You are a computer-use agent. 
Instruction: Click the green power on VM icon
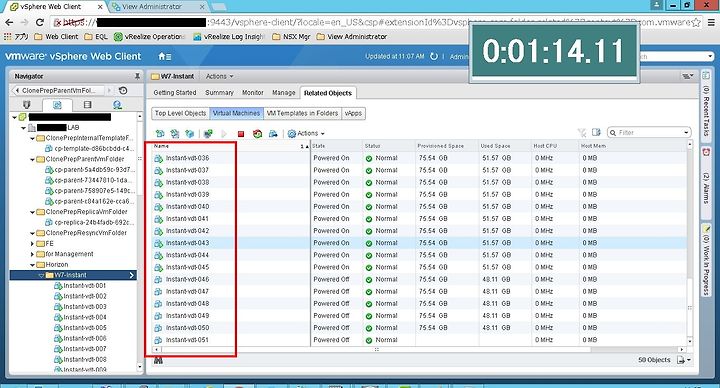point(224,134)
